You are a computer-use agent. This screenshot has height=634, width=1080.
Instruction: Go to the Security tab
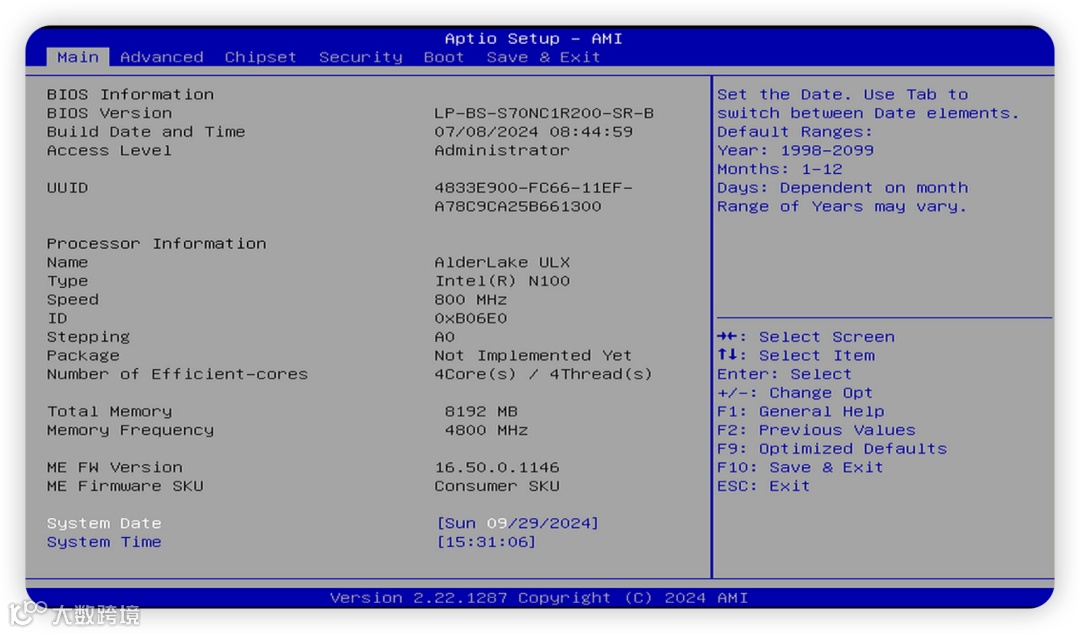[361, 57]
